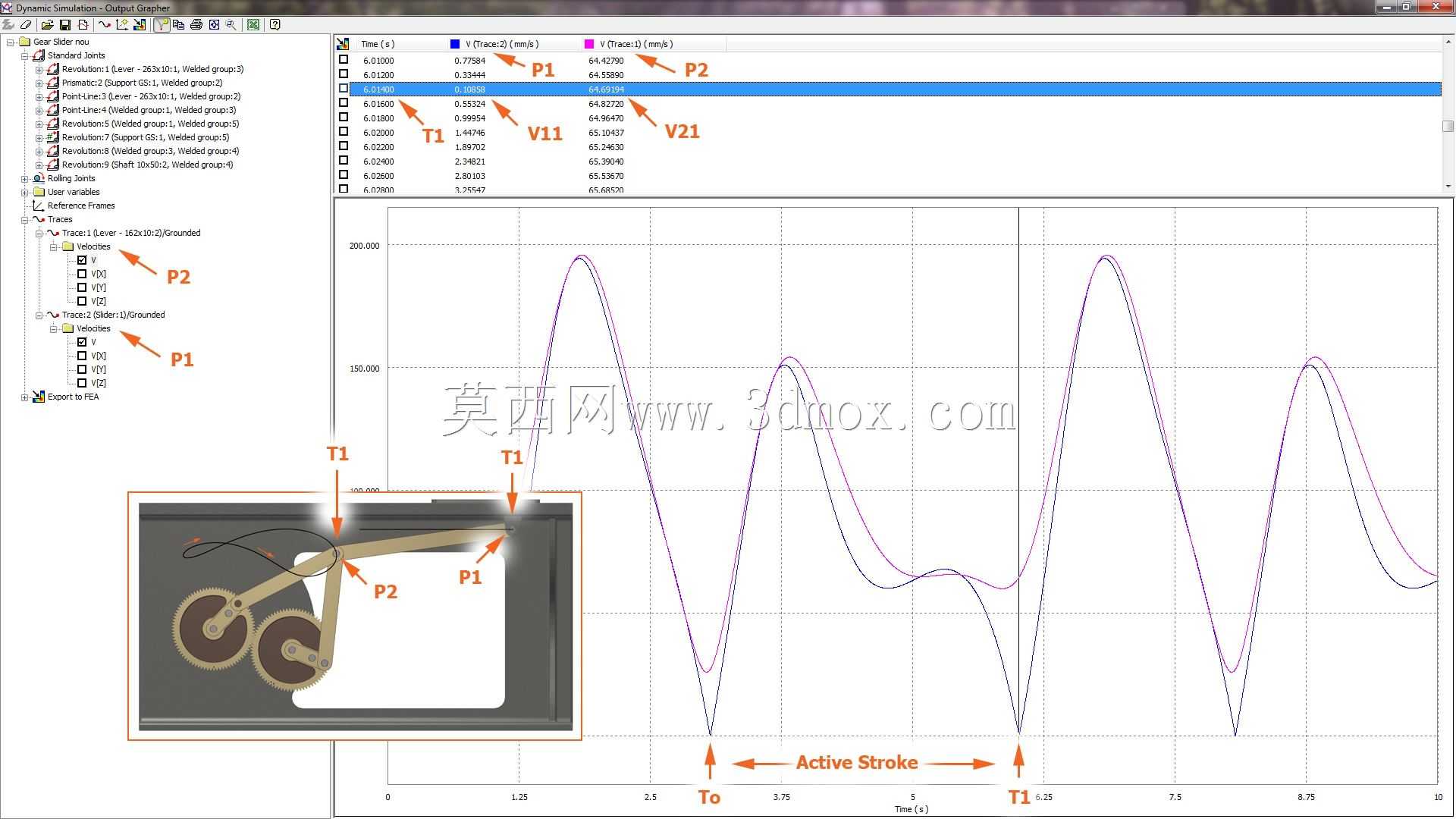This screenshot has height=819, width=1456.
Task: Click the Clear/eraser toolbar icon
Action: (26, 24)
